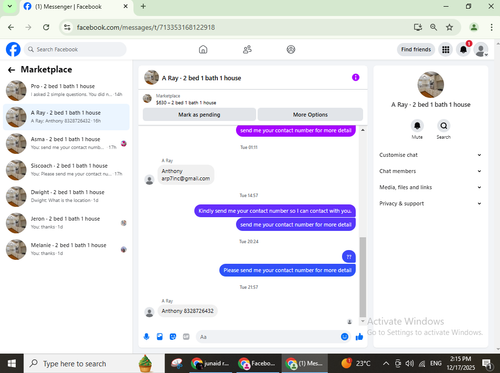Click the chat header A Ray title
Viewport: 500px width, 373px height.
click(201, 78)
